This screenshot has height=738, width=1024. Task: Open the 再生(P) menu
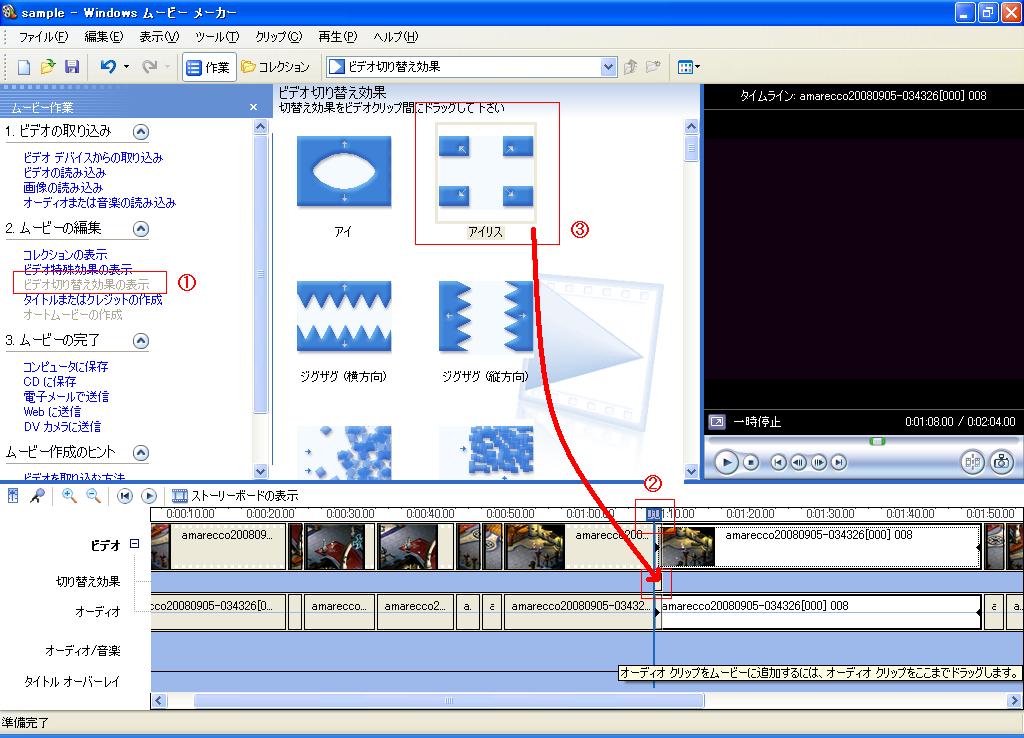tap(338, 37)
